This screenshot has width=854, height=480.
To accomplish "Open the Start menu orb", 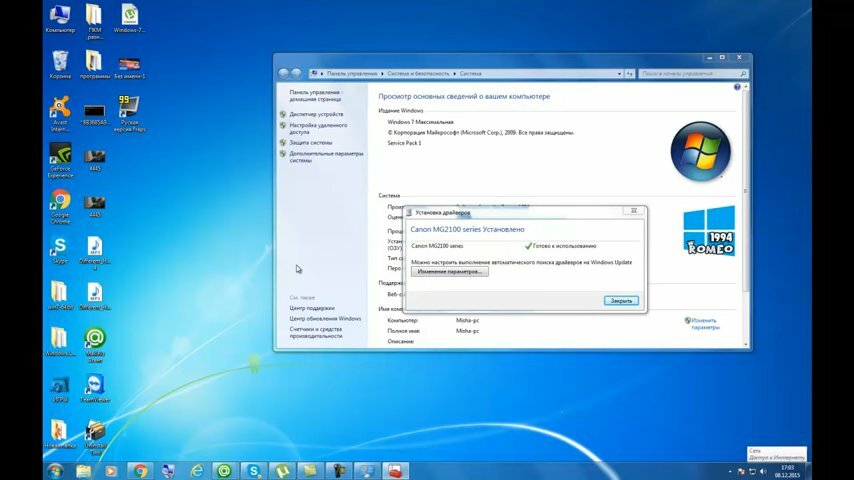I will (x=55, y=471).
